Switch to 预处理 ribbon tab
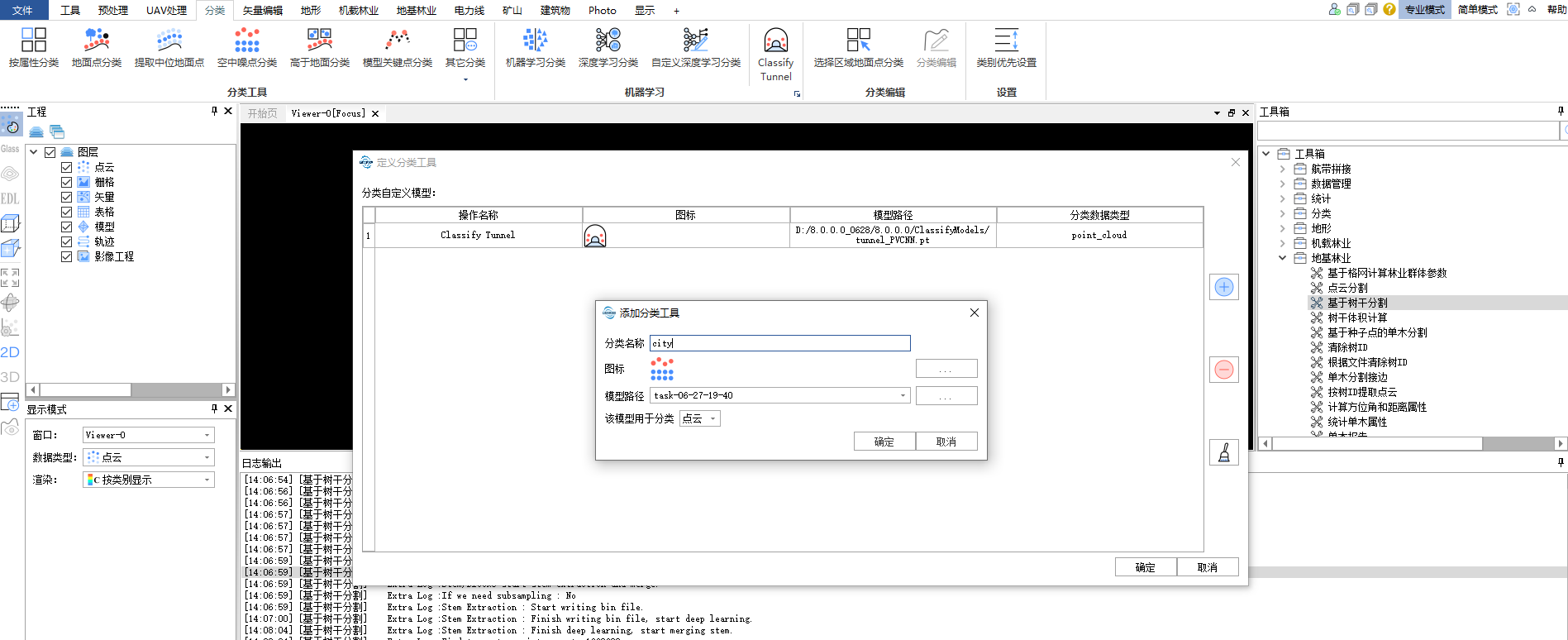The image size is (1568, 640). click(113, 10)
